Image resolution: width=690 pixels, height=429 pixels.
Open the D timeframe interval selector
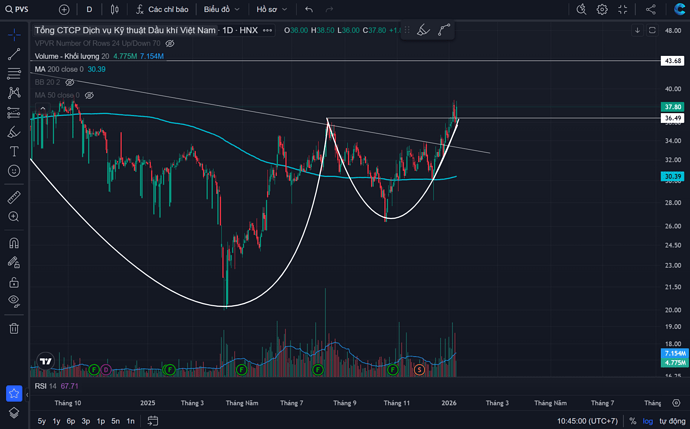point(89,9)
